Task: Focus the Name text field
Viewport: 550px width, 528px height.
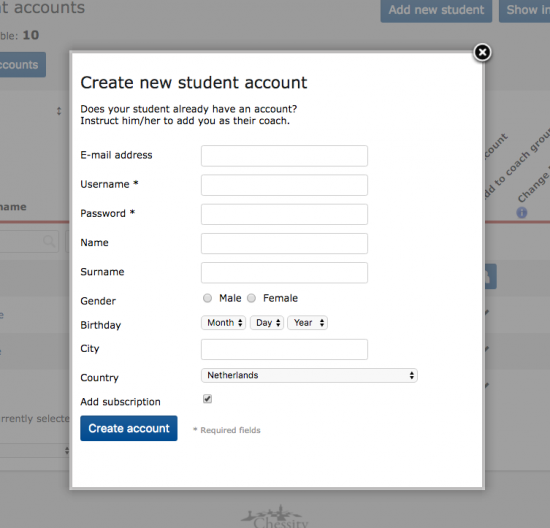Action: pos(284,243)
